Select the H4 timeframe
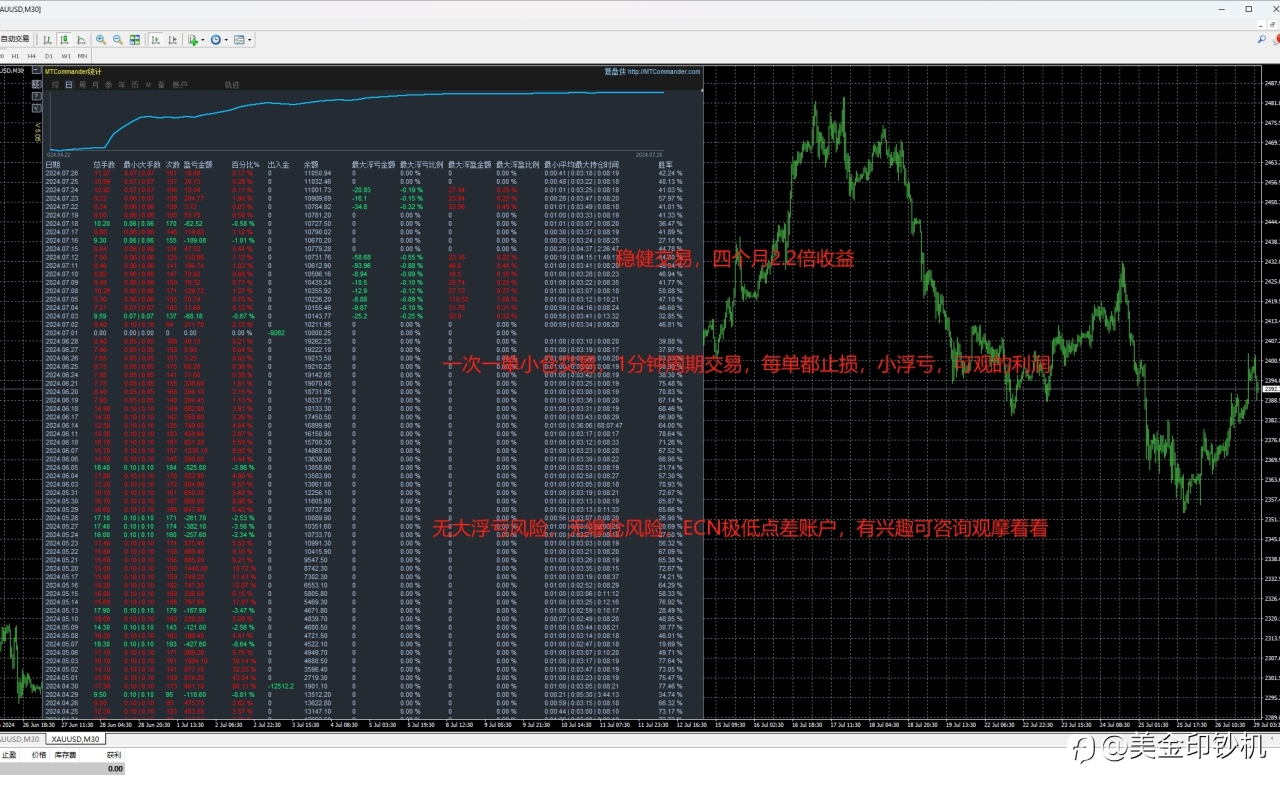The width and height of the screenshot is (1280, 790). pos(31,56)
